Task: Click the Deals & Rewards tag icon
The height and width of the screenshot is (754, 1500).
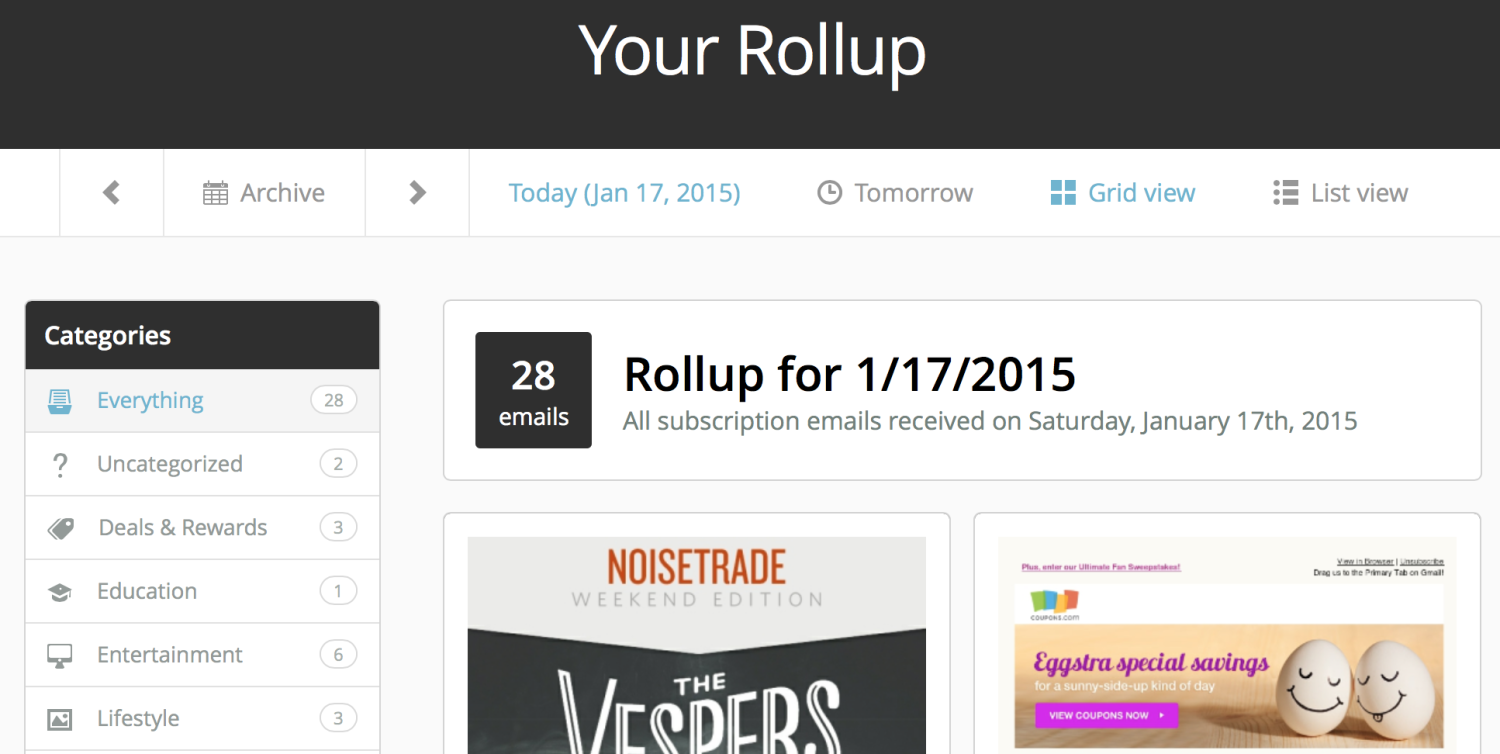Action: pyautogui.click(x=61, y=529)
